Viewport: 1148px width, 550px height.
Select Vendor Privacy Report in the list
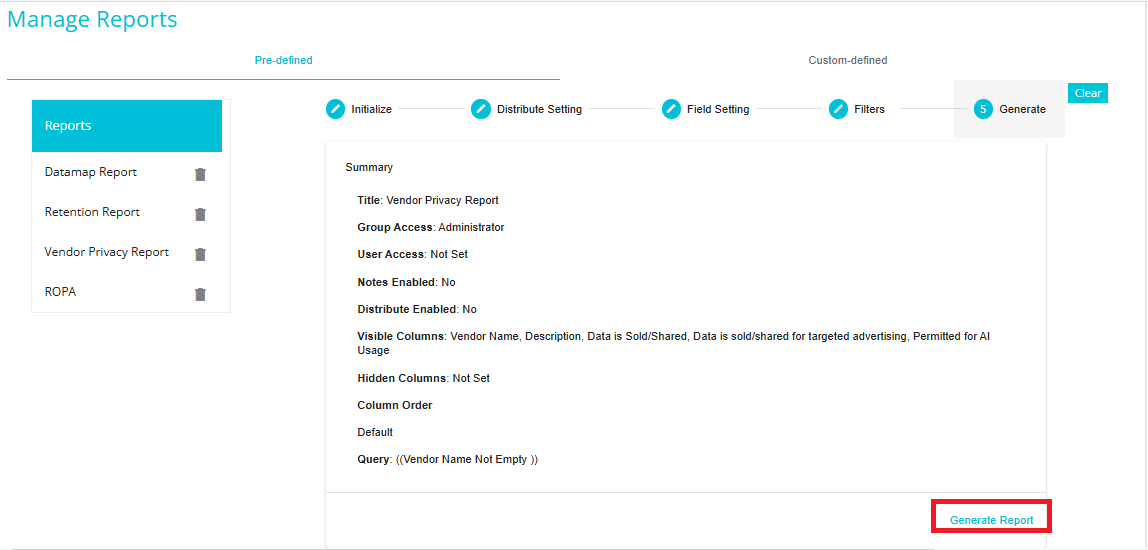pos(107,252)
